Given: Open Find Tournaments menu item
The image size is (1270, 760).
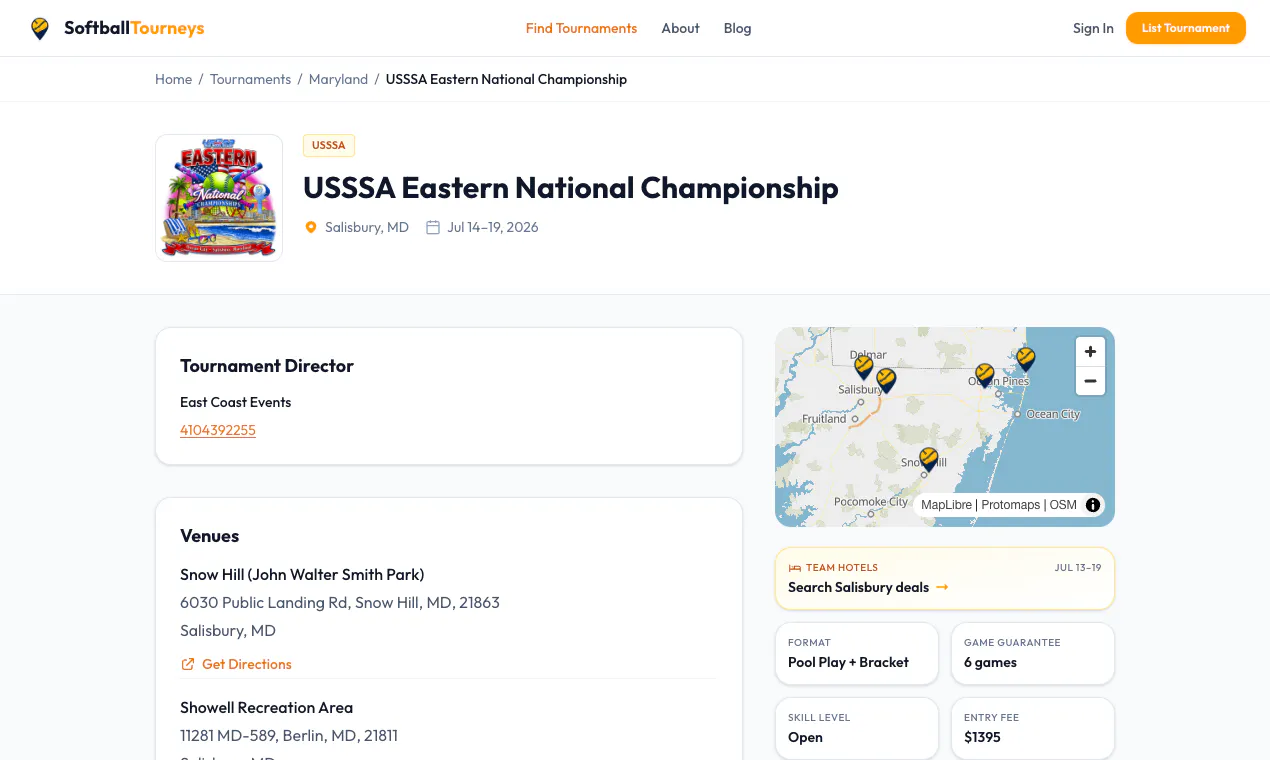Looking at the screenshot, I should point(581,28).
